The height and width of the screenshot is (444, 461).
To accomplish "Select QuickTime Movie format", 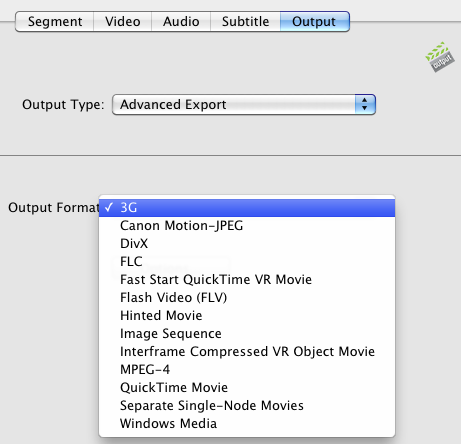I will pyautogui.click(x=247, y=388).
